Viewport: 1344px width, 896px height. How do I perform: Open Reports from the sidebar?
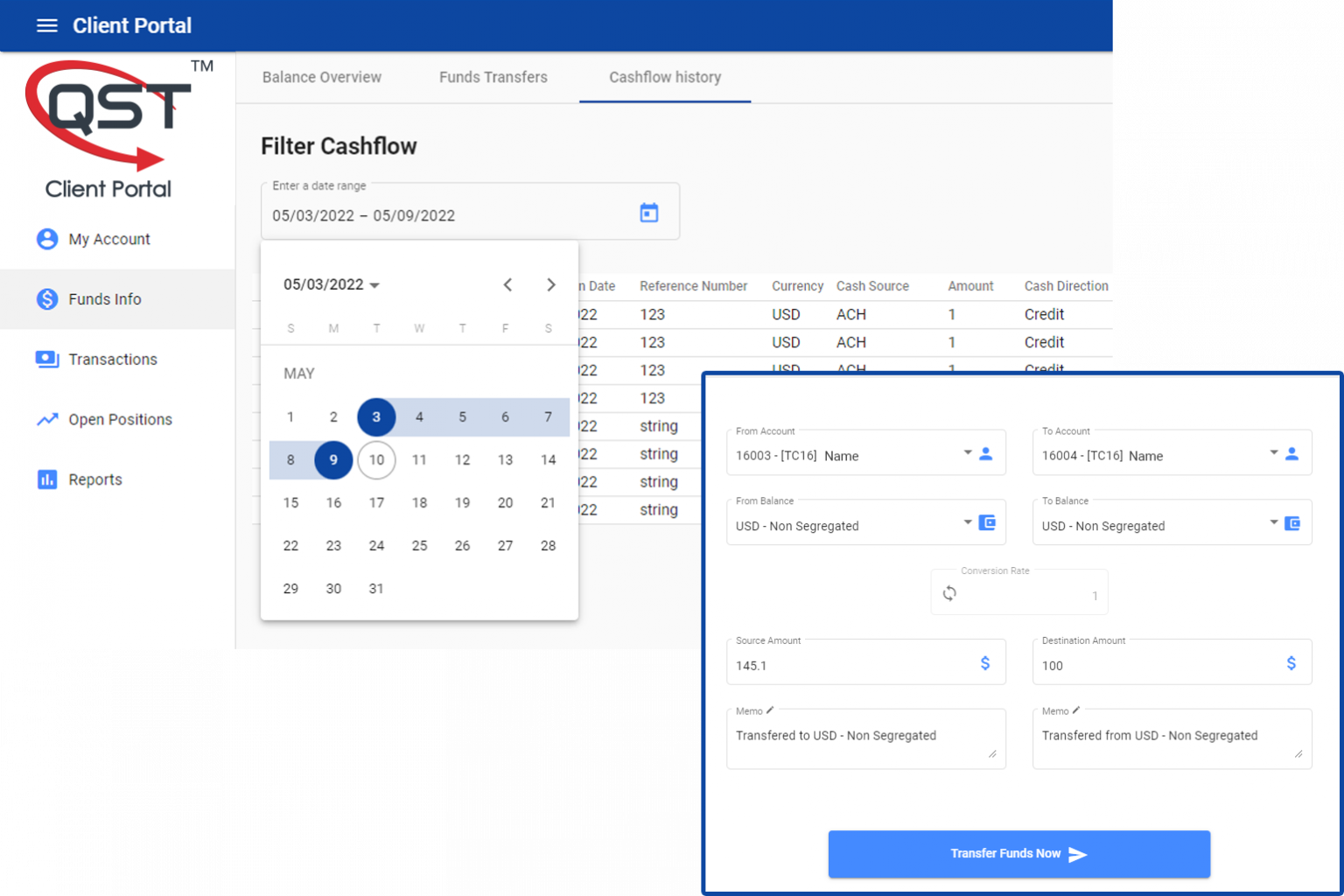[x=95, y=479]
